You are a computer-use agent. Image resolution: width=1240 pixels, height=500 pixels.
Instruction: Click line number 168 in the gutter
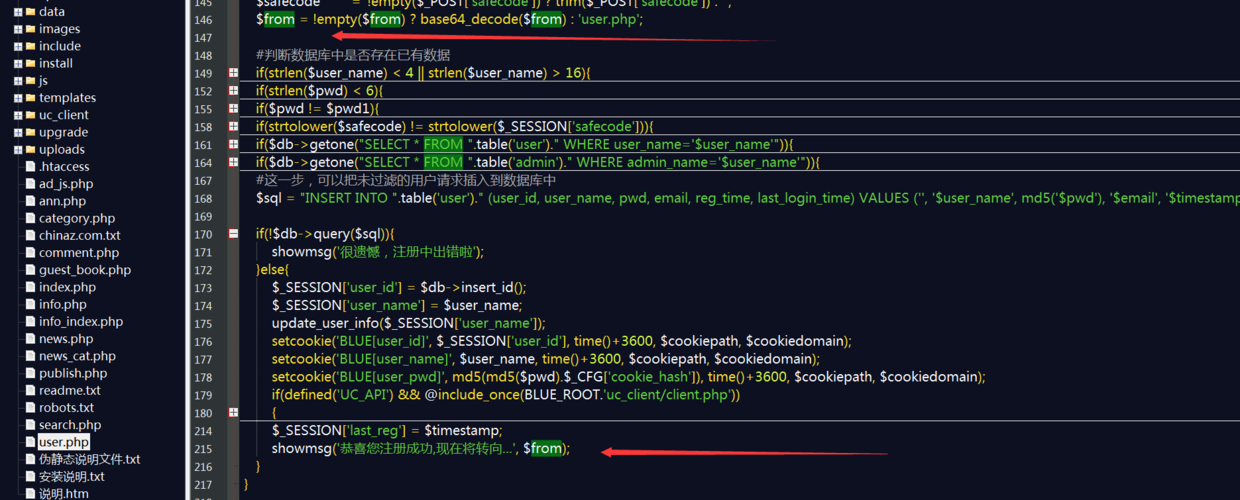(203, 198)
